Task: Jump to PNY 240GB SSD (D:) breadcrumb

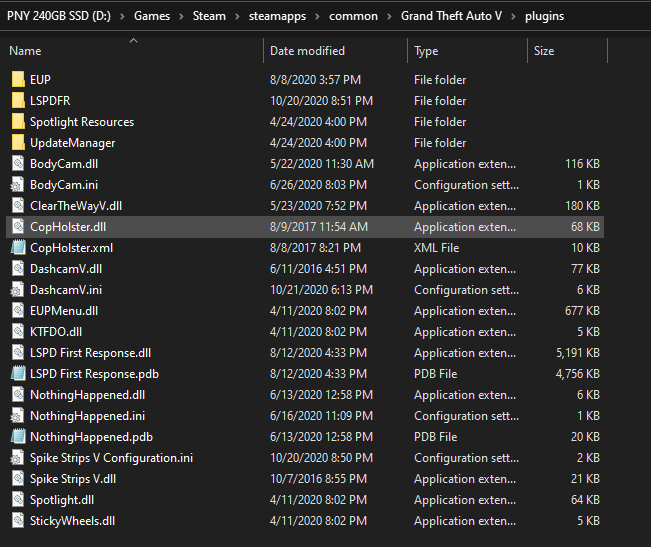Action: (57, 17)
